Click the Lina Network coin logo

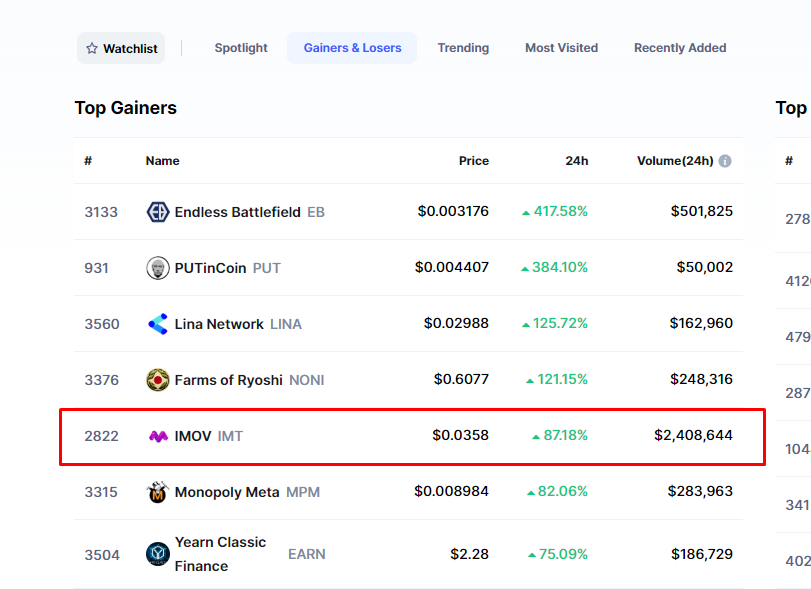click(x=158, y=324)
